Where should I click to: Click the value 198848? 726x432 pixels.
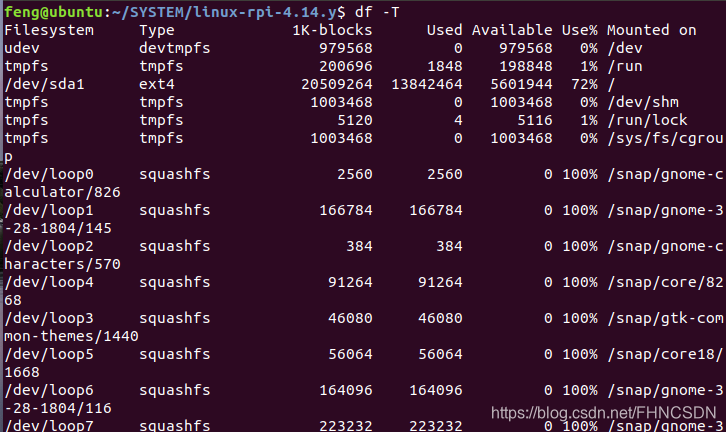526,67
